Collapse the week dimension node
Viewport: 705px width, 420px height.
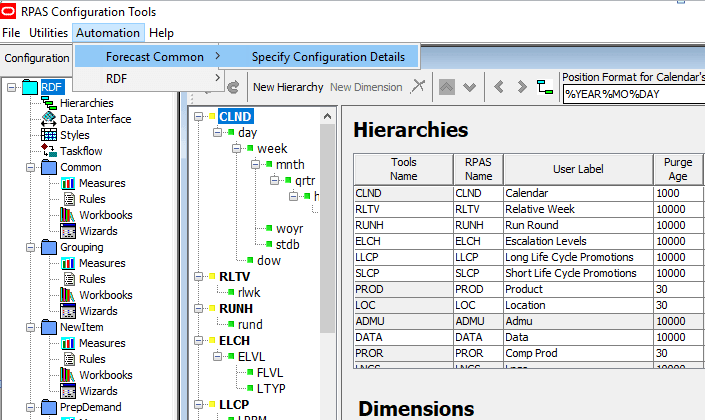tap(237, 149)
